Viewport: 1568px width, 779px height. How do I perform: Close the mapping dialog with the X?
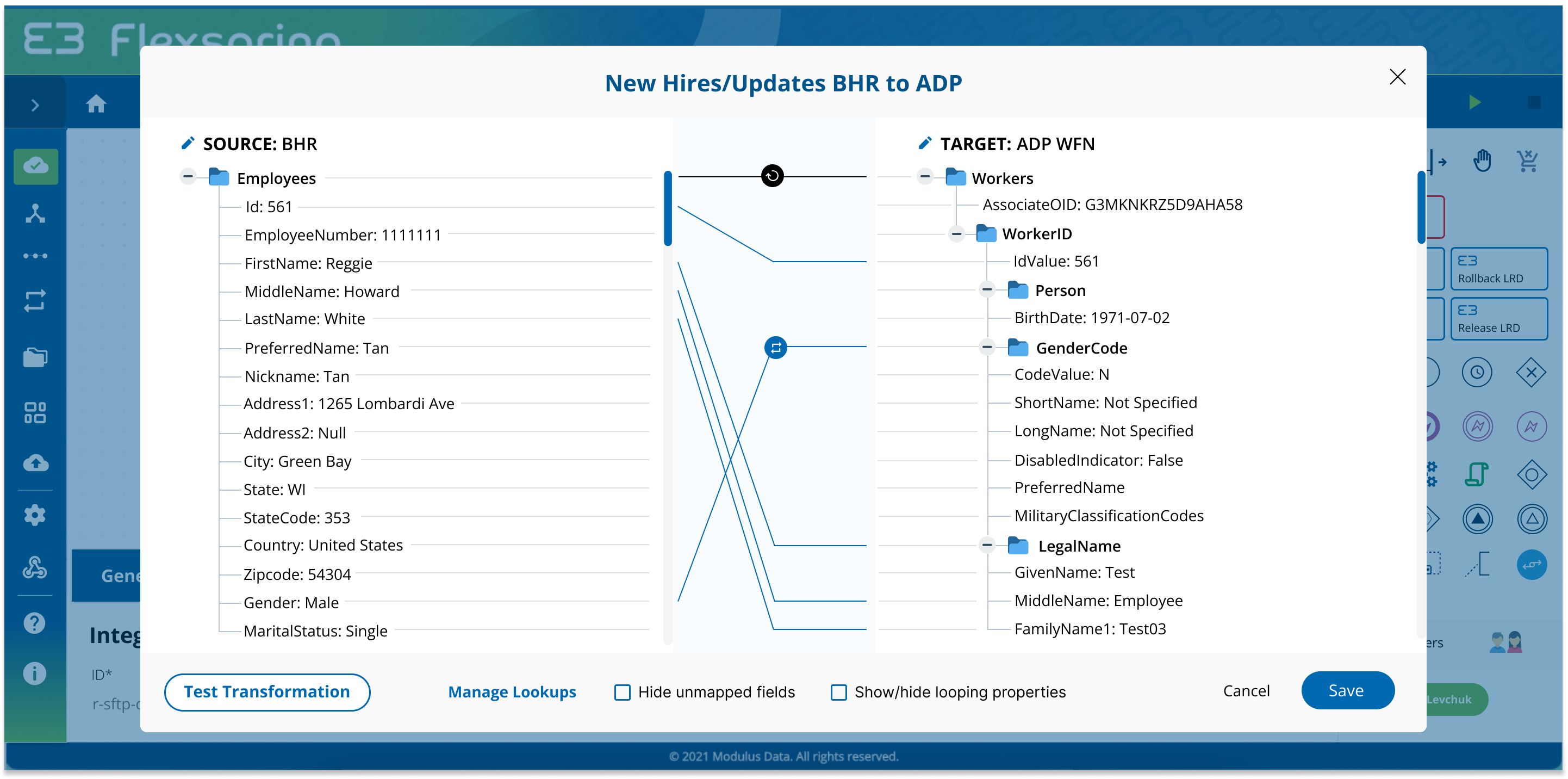click(1398, 77)
